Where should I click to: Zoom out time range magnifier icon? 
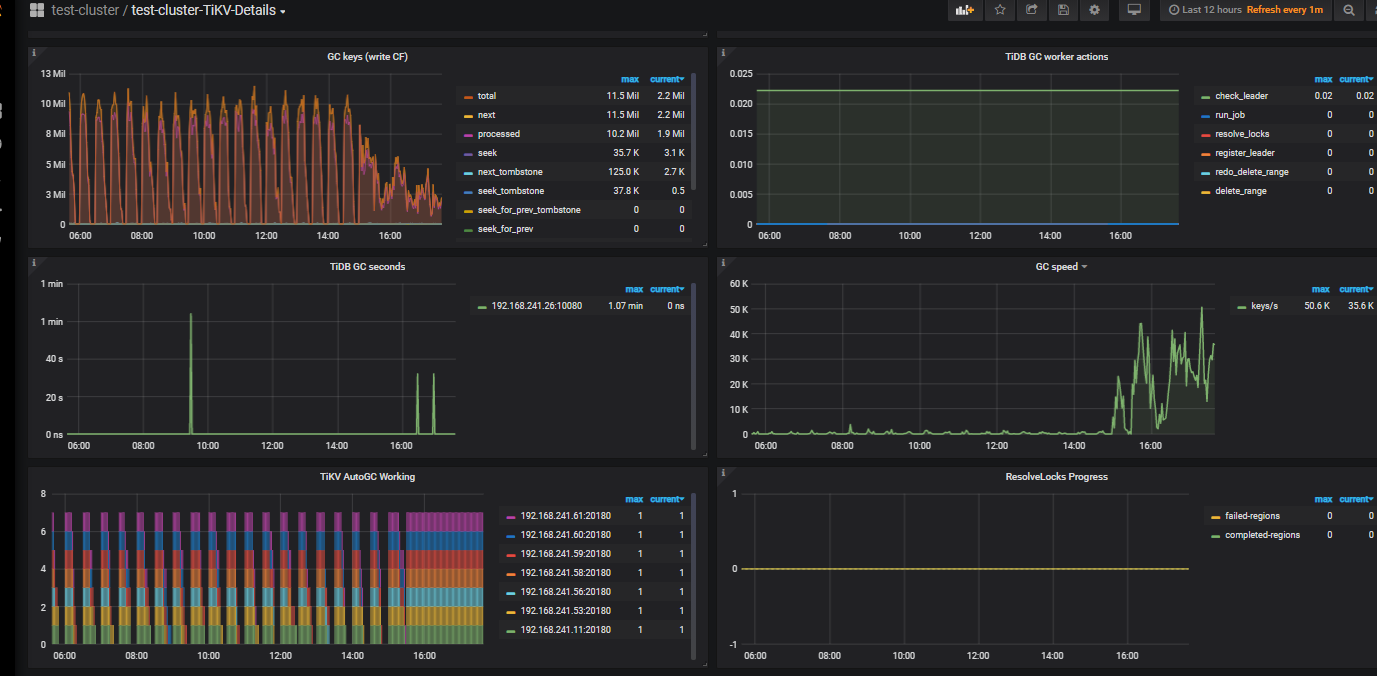(x=1349, y=10)
